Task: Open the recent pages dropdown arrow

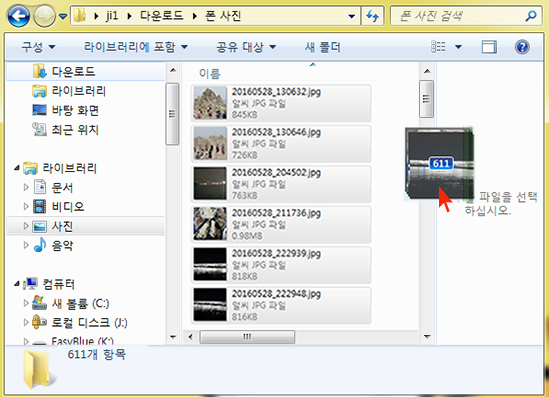Action: 63,16
